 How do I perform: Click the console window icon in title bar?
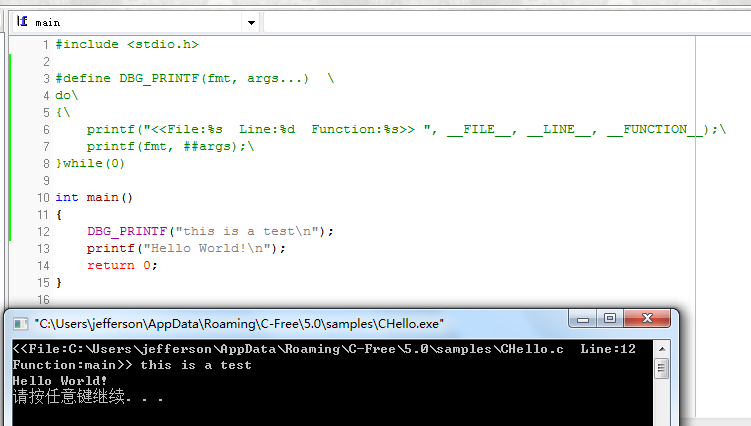coord(20,324)
